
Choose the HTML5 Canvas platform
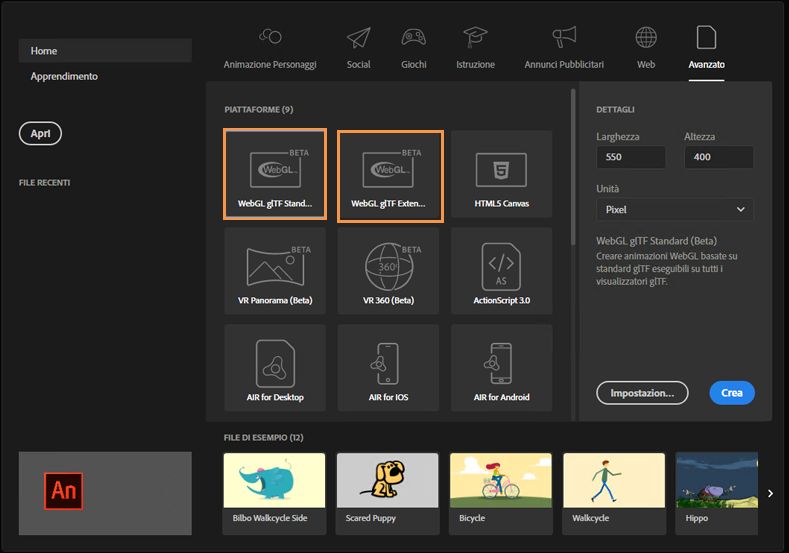coord(502,174)
